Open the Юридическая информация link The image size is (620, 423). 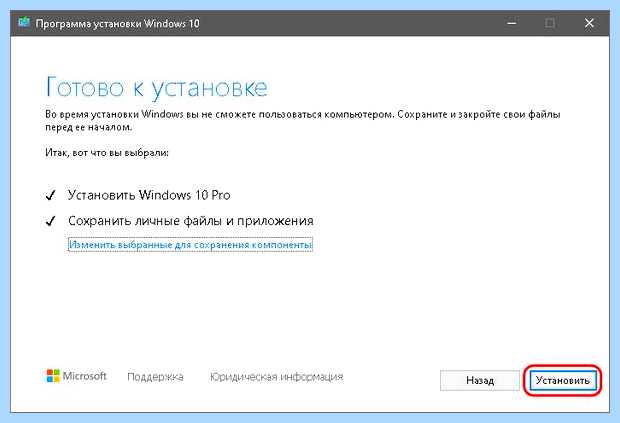pyautogui.click(x=276, y=377)
